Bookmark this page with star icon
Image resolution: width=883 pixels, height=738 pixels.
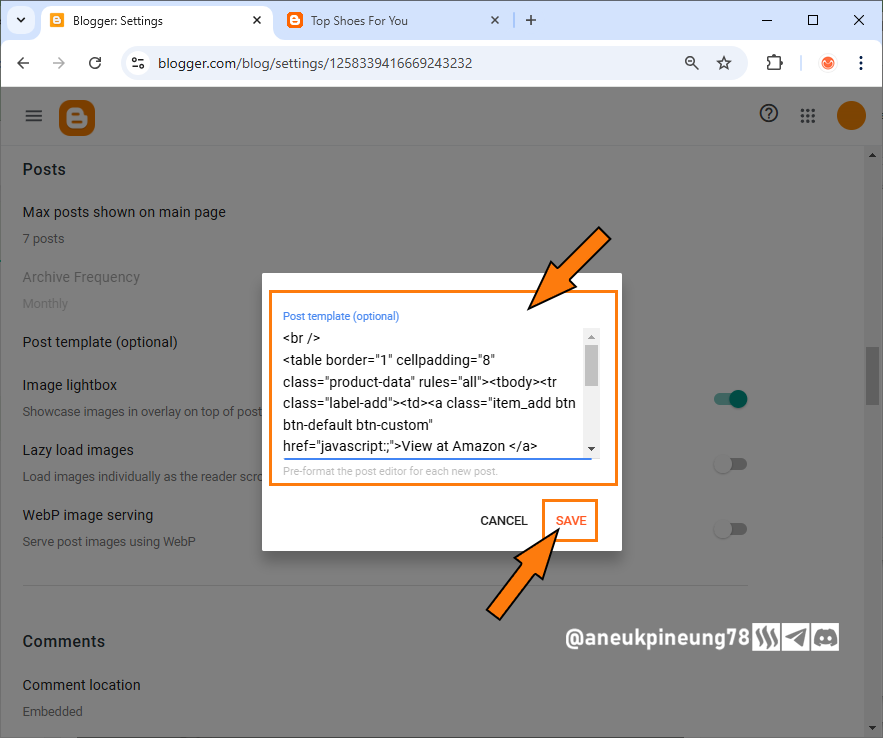(724, 63)
